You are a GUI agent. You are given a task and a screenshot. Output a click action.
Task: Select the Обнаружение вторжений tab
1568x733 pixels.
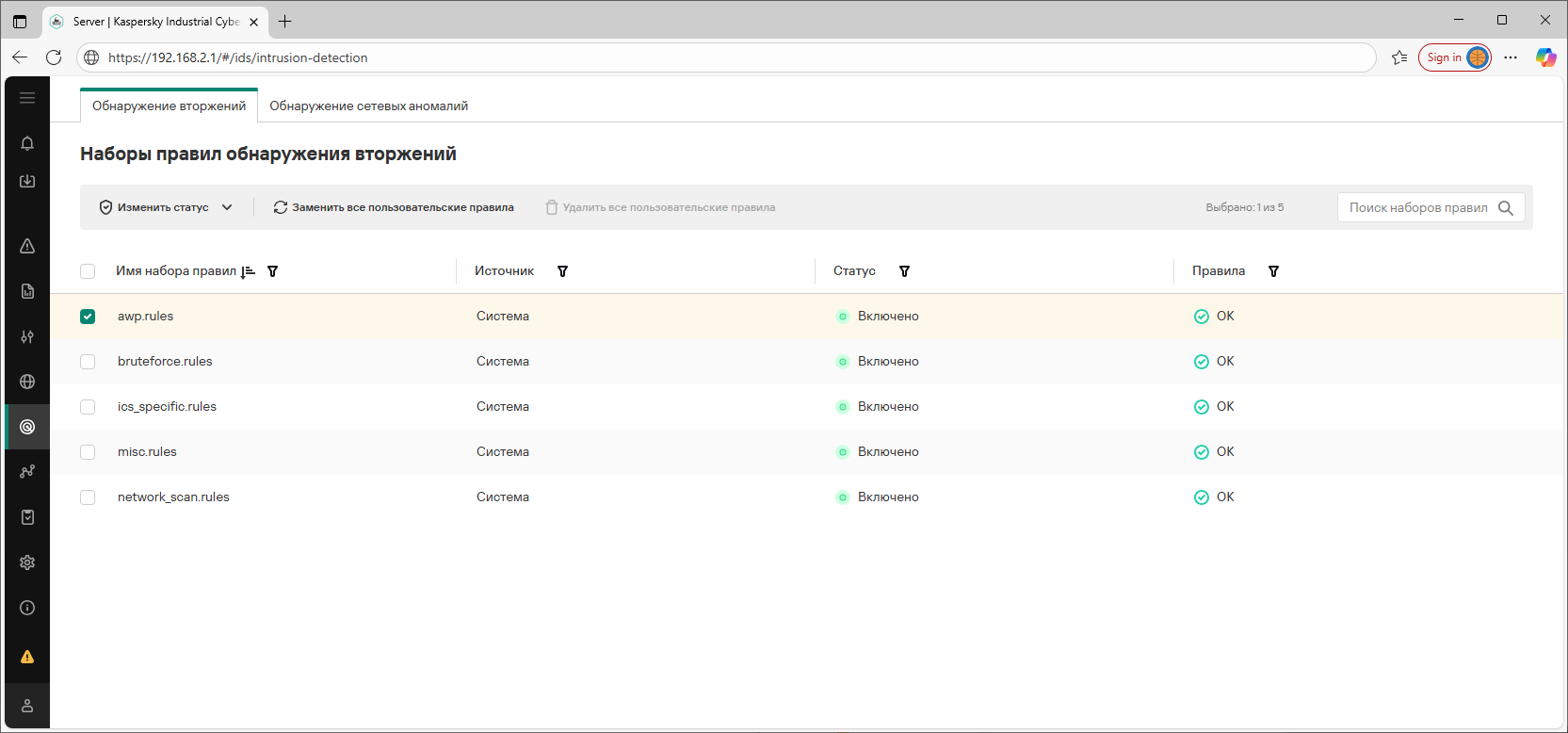coord(169,106)
